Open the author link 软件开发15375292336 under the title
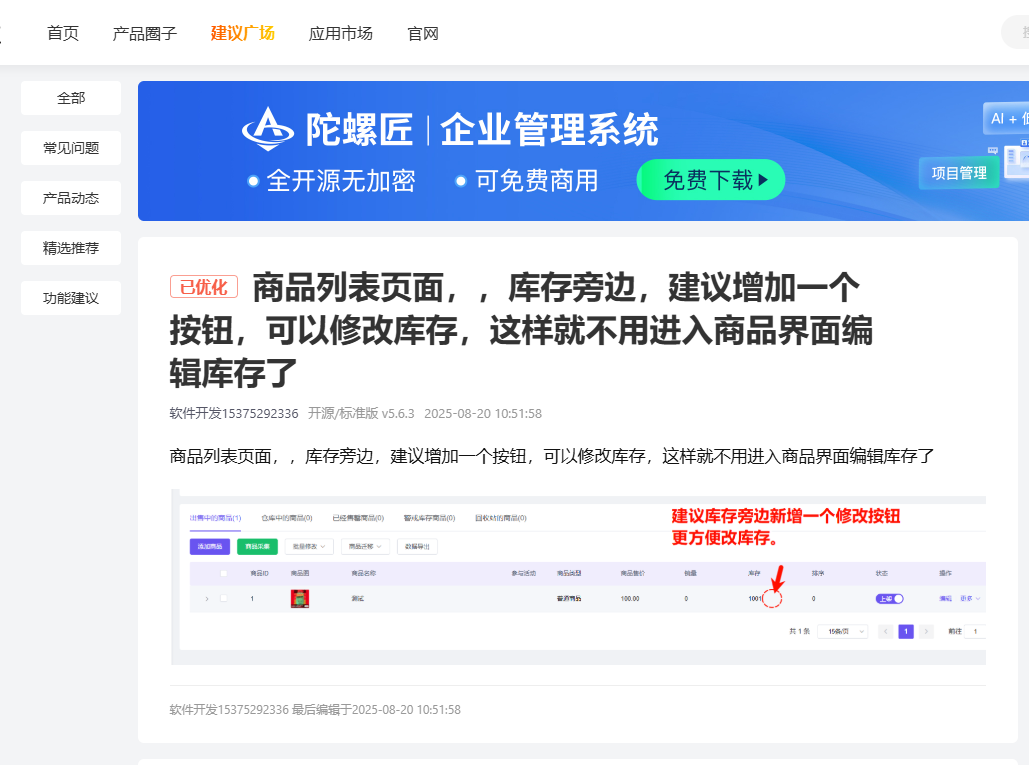1029x765 pixels. 234,413
